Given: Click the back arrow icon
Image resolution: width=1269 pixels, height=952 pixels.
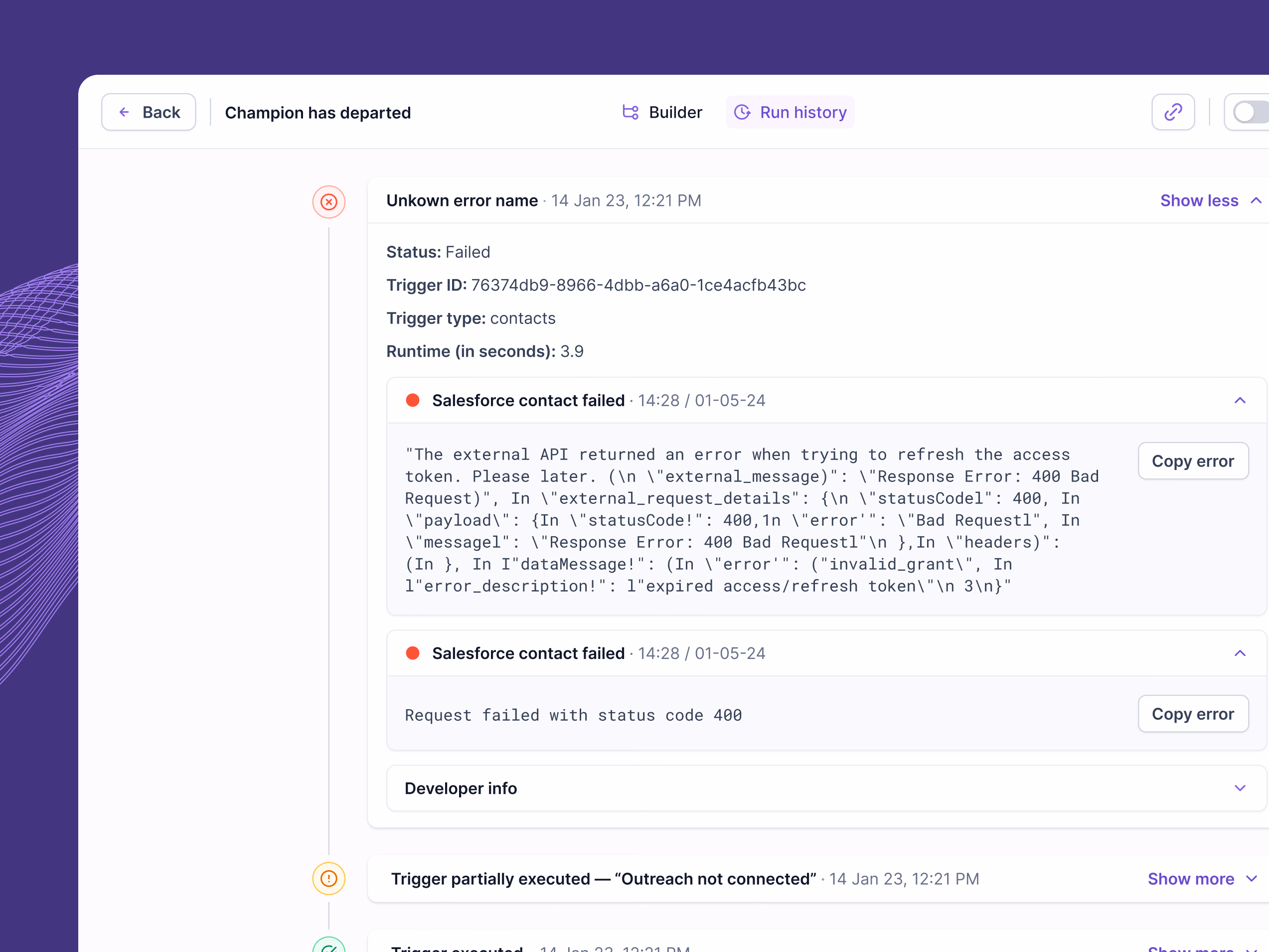Looking at the screenshot, I should click(x=124, y=113).
